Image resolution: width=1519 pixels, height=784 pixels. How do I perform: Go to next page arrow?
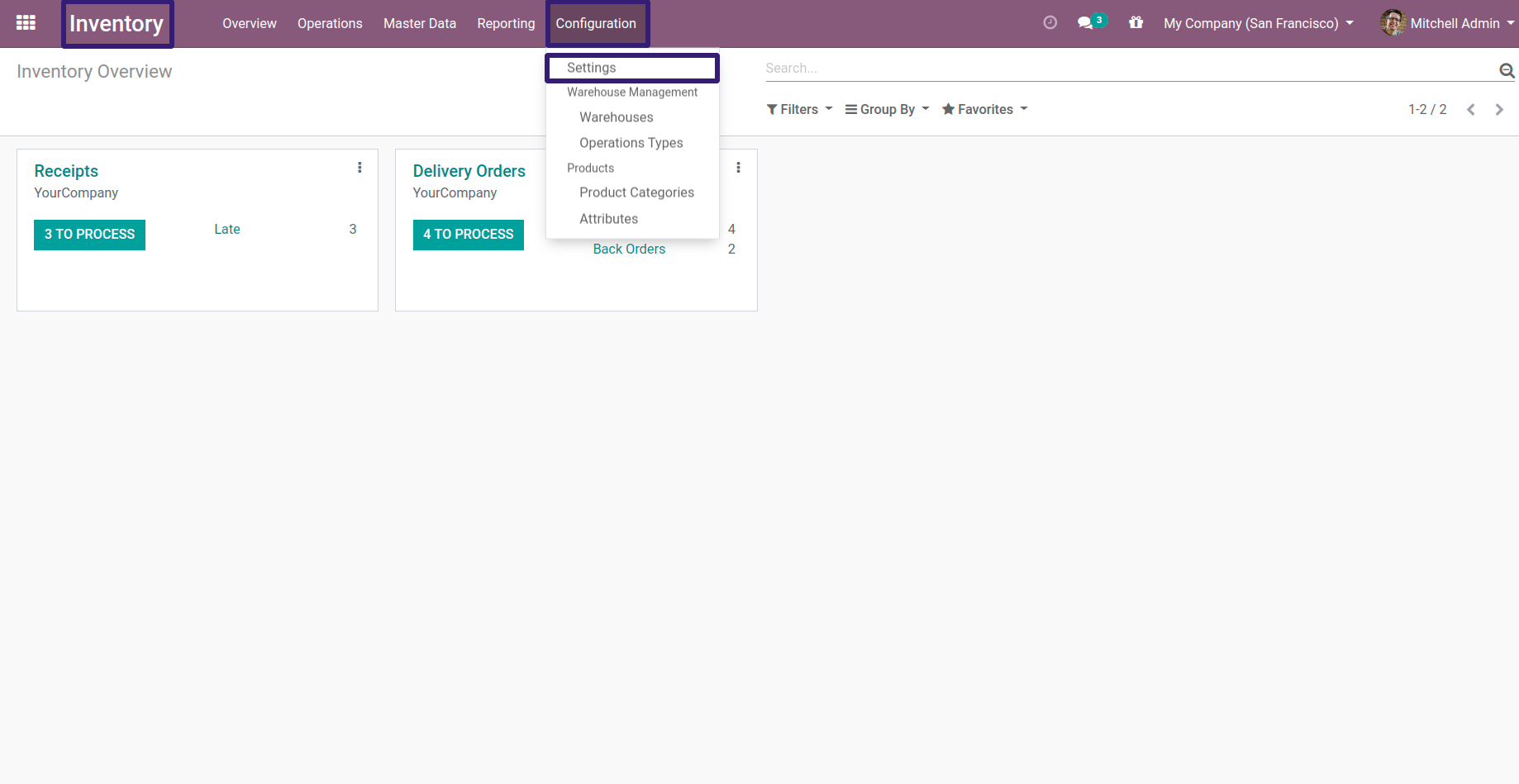click(x=1499, y=110)
